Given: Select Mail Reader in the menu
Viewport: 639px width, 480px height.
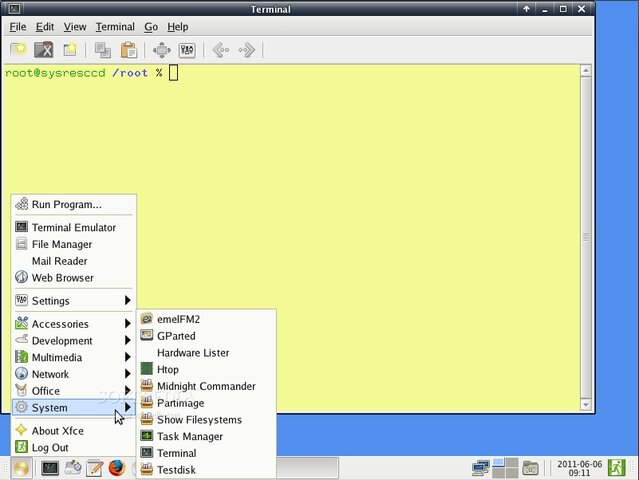Looking at the screenshot, I should [74, 261].
